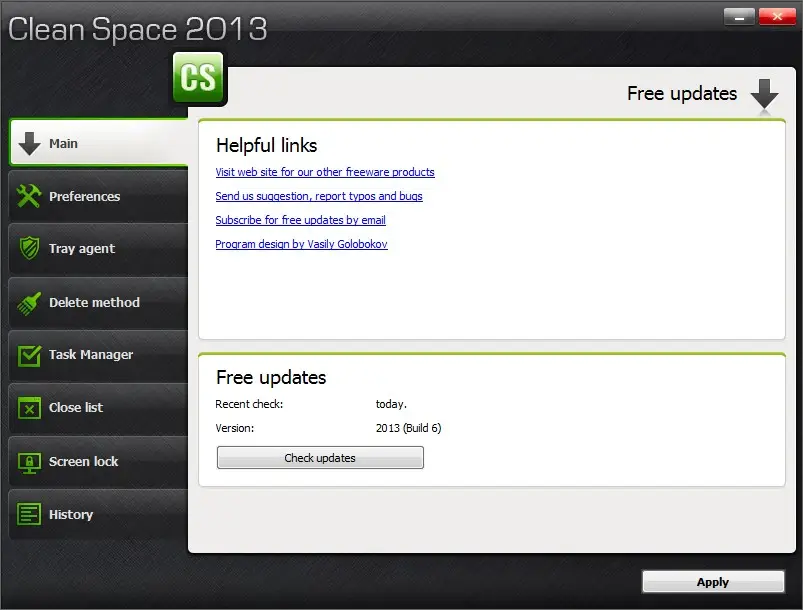The image size is (803, 610).
Task: Minimize the Clean Space window
Action: click(x=739, y=17)
